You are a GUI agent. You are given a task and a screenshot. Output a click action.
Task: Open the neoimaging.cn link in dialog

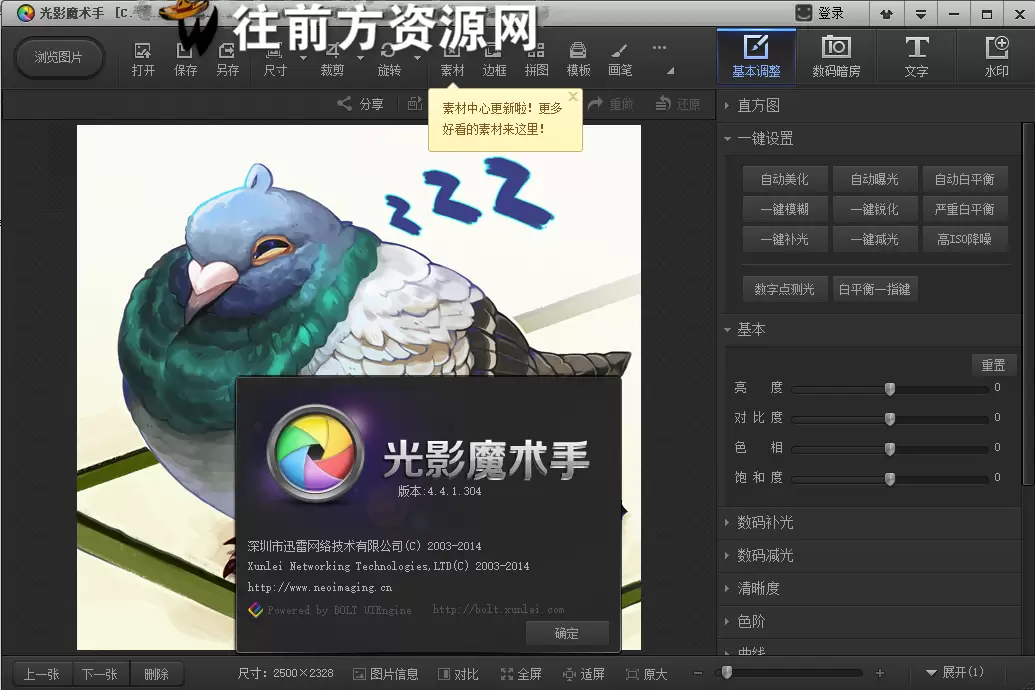click(319, 587)
